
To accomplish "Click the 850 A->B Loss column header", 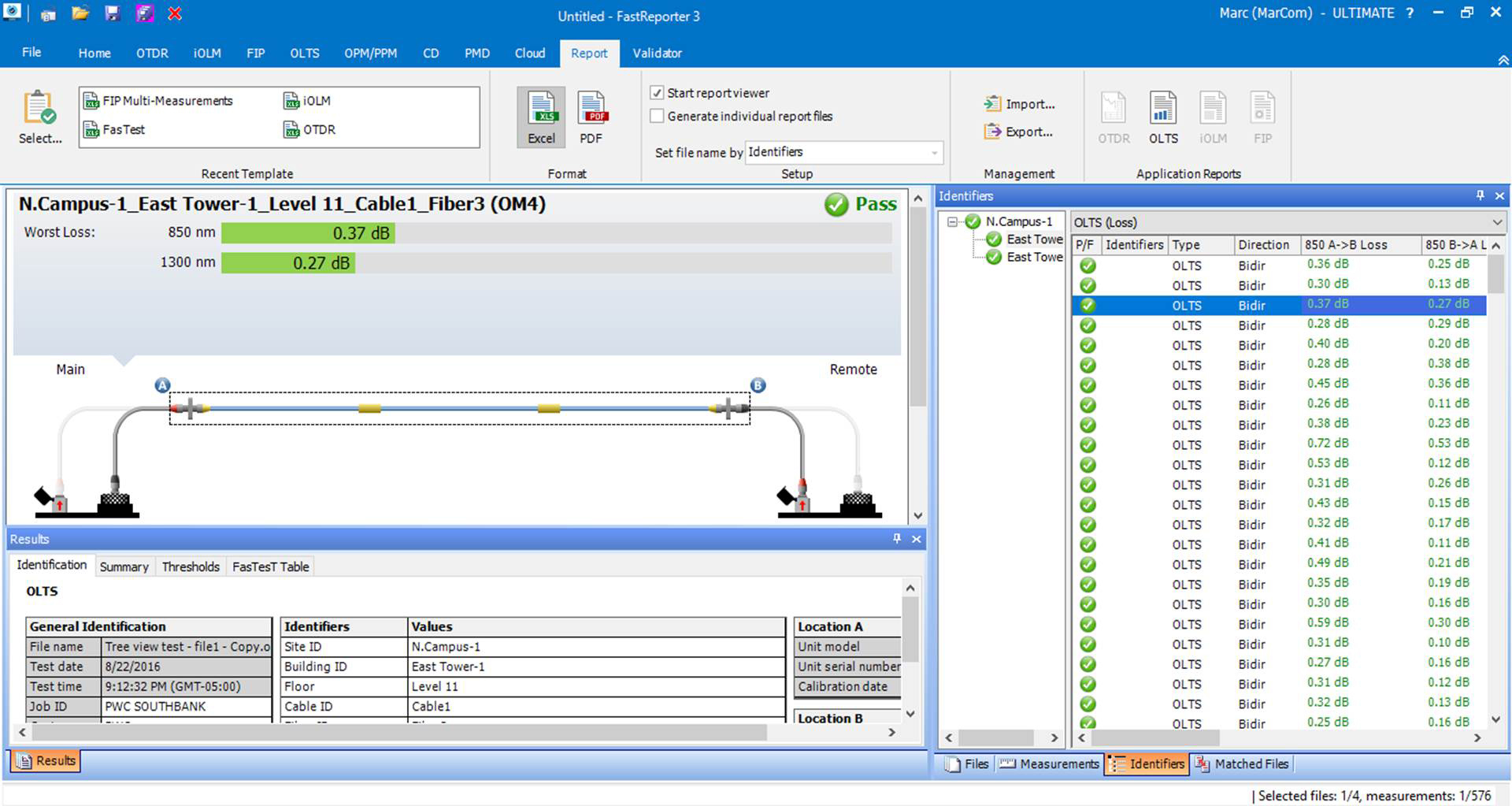I will click(x=1347, y=245).
